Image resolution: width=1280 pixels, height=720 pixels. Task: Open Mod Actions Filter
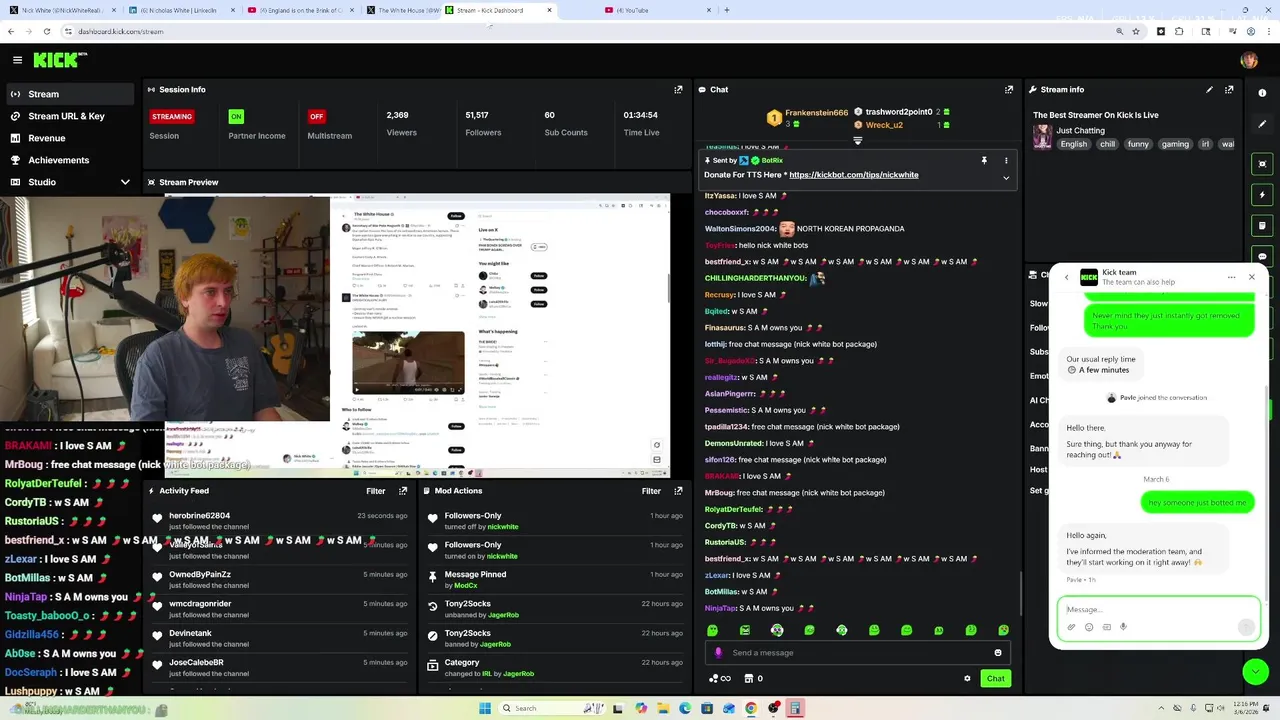(x=651, y=491)
